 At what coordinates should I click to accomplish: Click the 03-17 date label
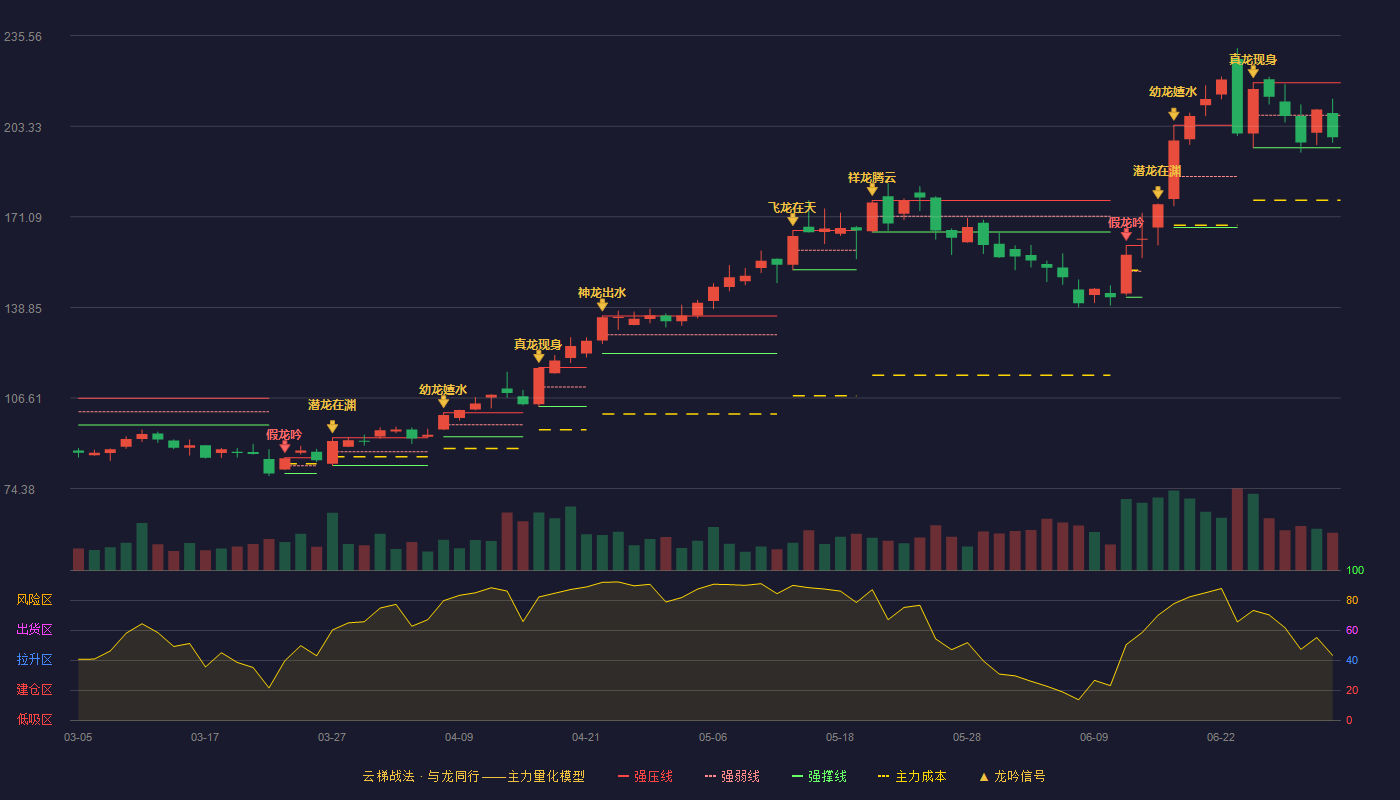[x=205, y=737]
